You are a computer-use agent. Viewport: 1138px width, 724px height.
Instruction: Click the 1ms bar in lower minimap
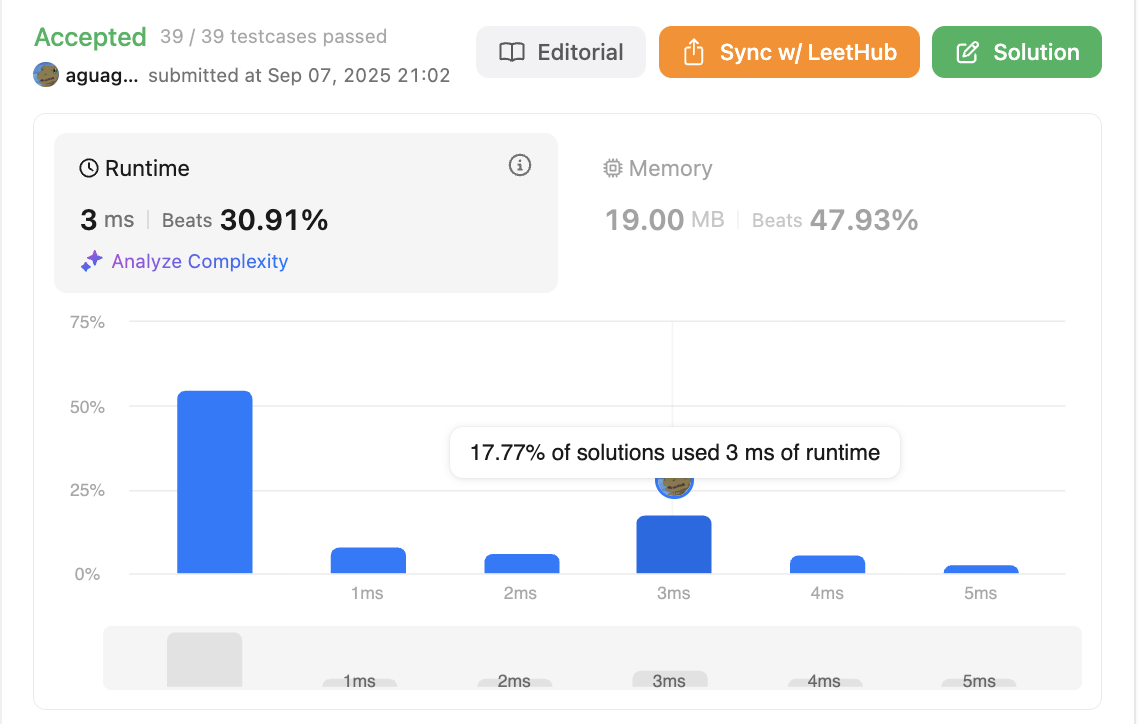[360, 683]
